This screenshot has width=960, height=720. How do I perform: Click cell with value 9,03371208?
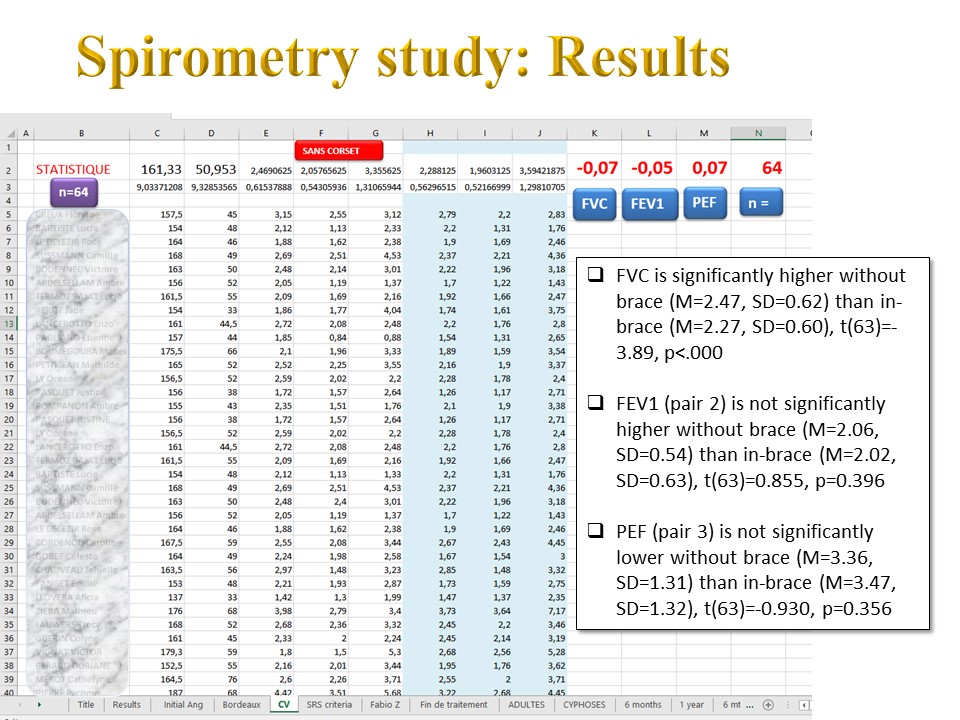[x=159, y=187]
